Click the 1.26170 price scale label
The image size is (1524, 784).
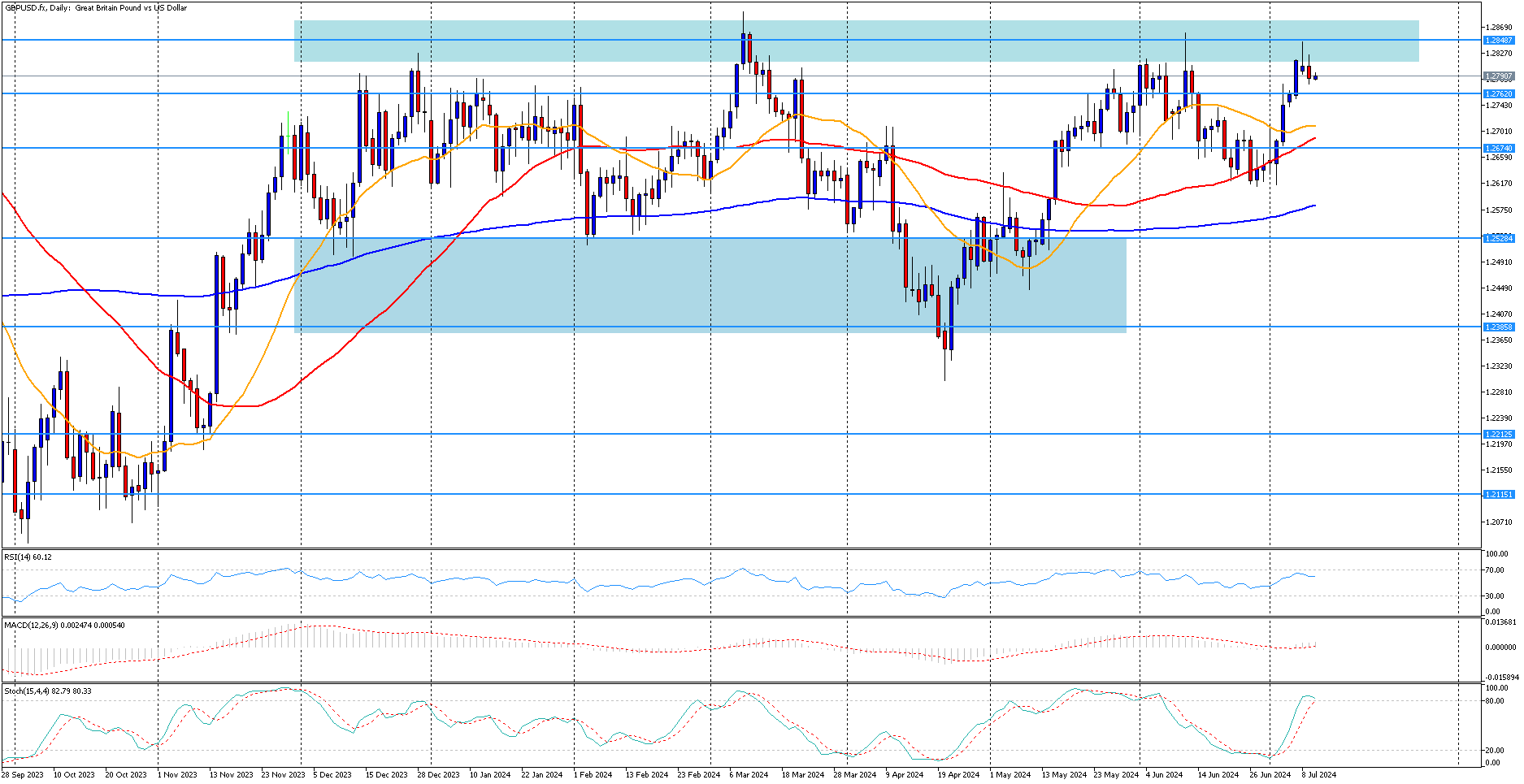(x=1499, y=184)
